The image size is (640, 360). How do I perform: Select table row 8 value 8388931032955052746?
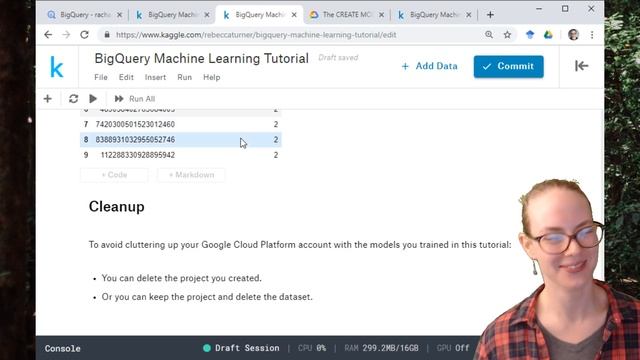pyautogui.click(x=135, y=140)
